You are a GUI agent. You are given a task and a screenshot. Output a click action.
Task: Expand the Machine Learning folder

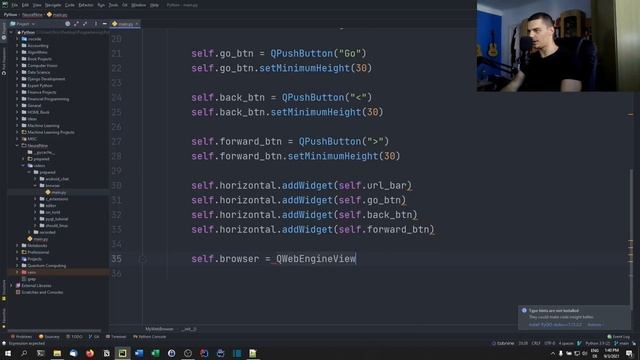coord(17,126)
